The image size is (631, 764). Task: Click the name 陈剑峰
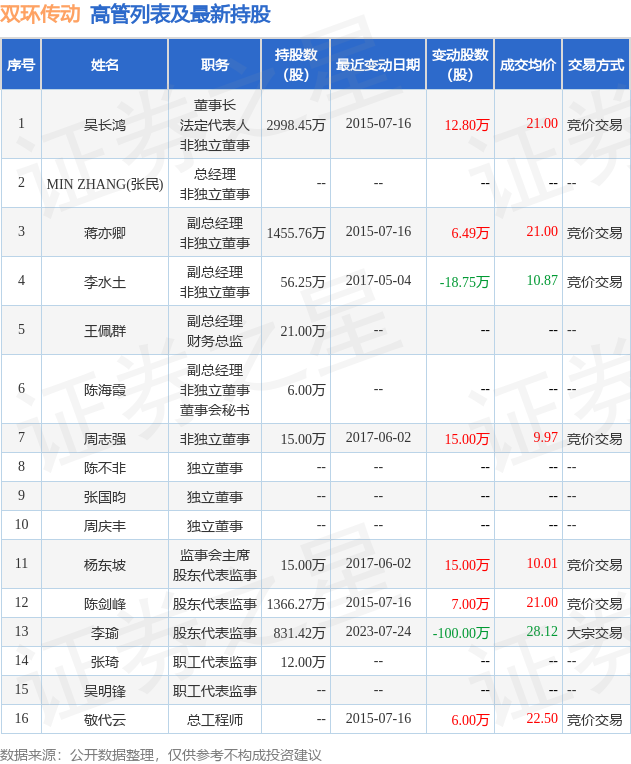tap(105, 604)
